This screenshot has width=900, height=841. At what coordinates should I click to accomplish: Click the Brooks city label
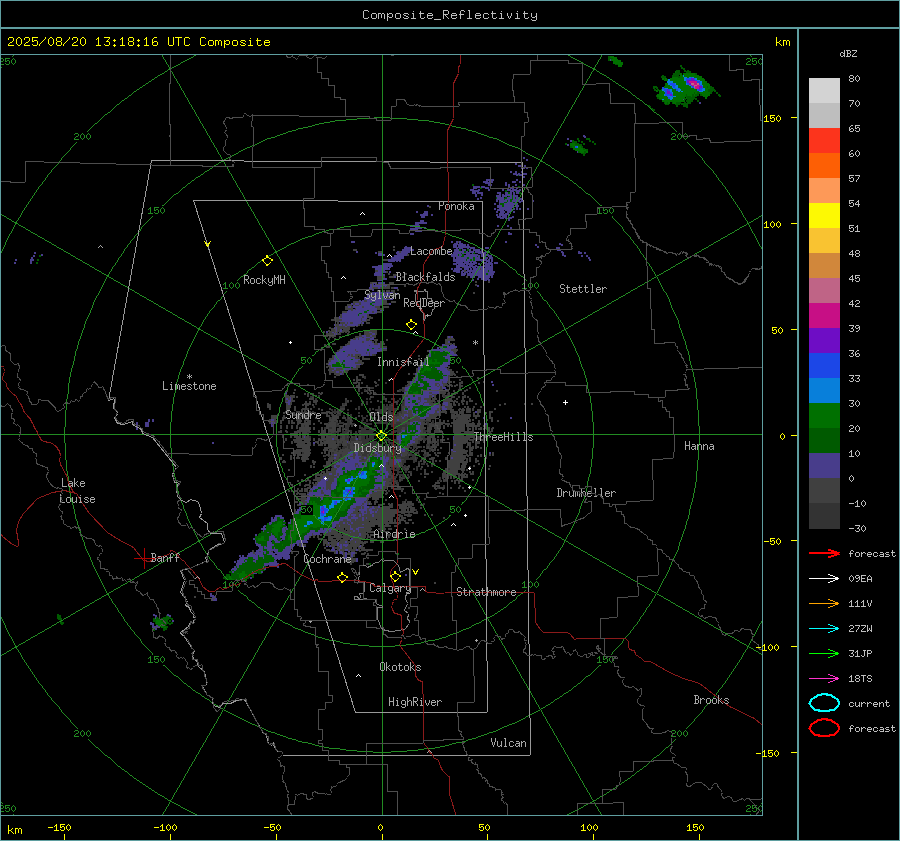click(711, 700)
